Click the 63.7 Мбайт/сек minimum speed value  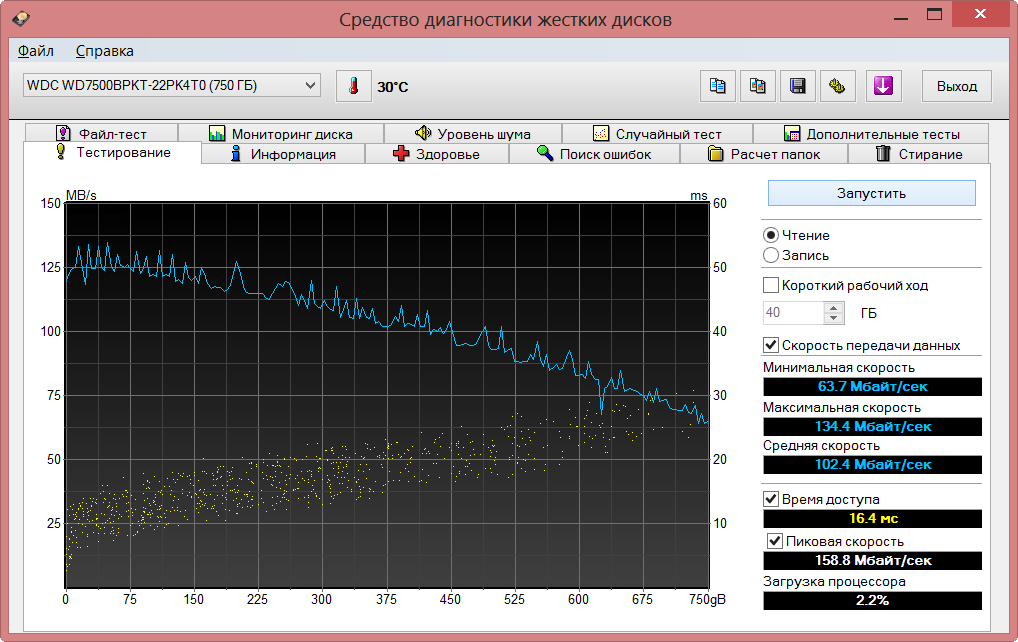click(x=872, y=386)
